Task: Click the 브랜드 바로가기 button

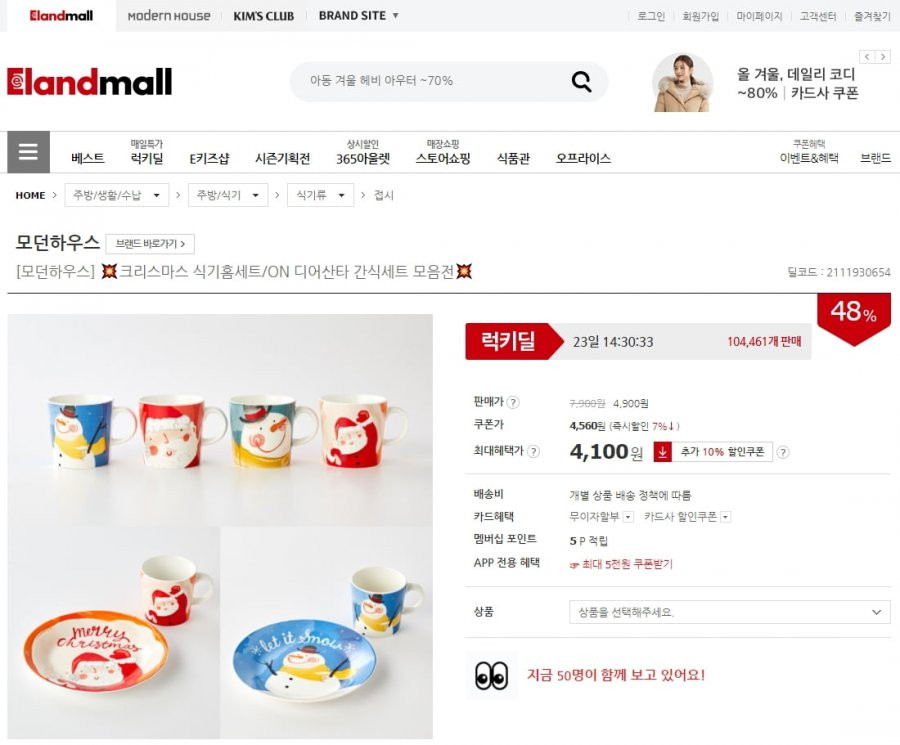Action: [150, 244]
